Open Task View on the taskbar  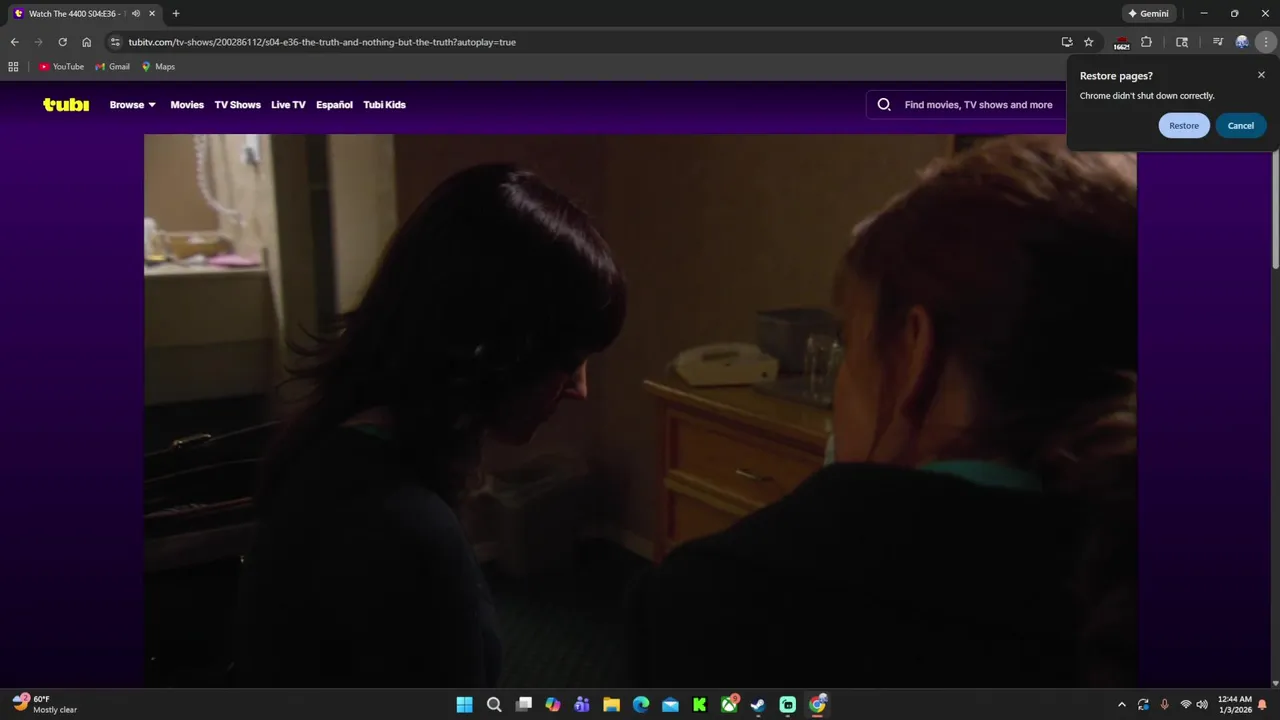tap(524, 705)
